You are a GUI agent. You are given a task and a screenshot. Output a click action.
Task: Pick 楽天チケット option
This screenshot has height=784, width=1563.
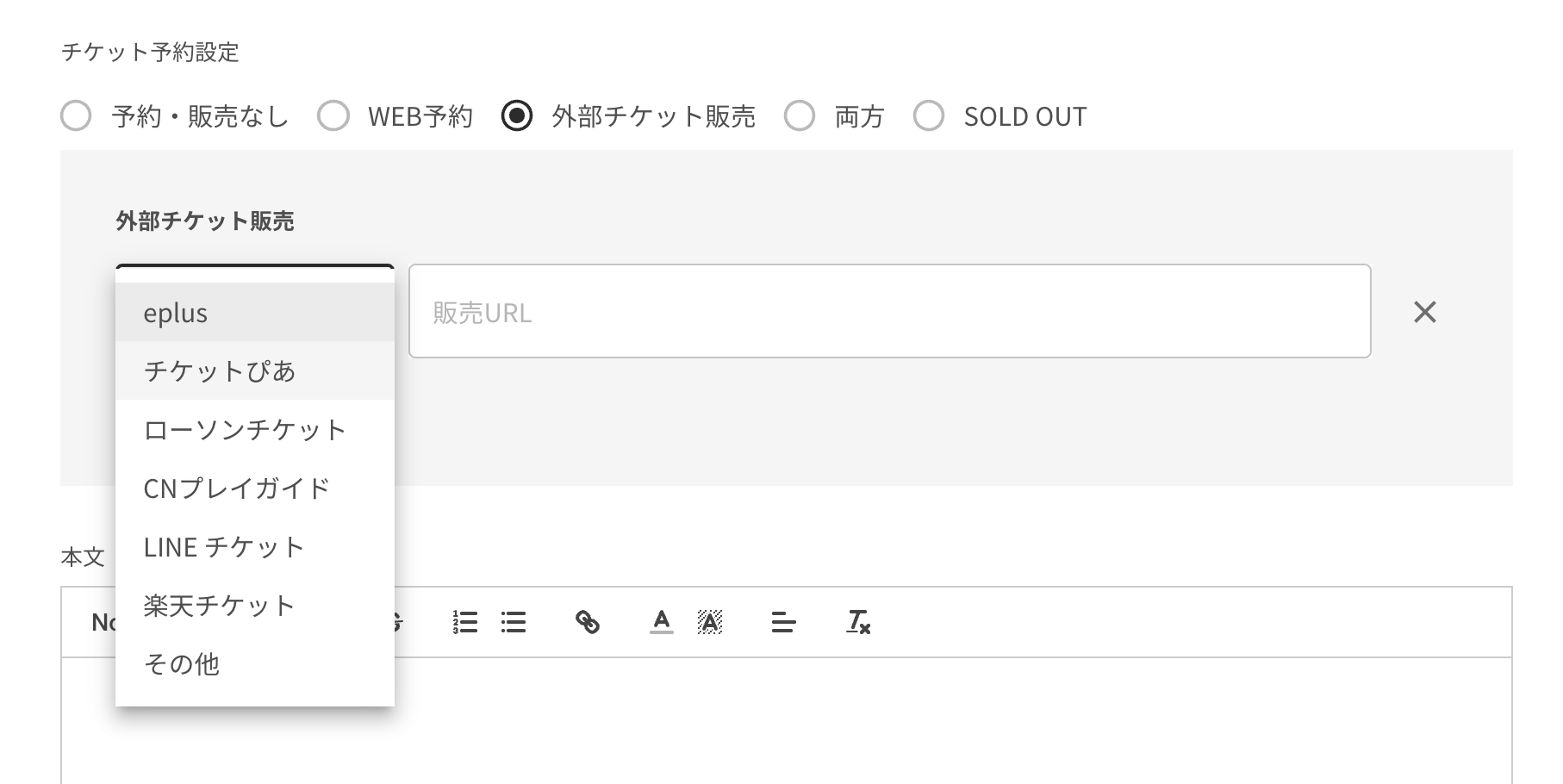[x=255, y=605]
